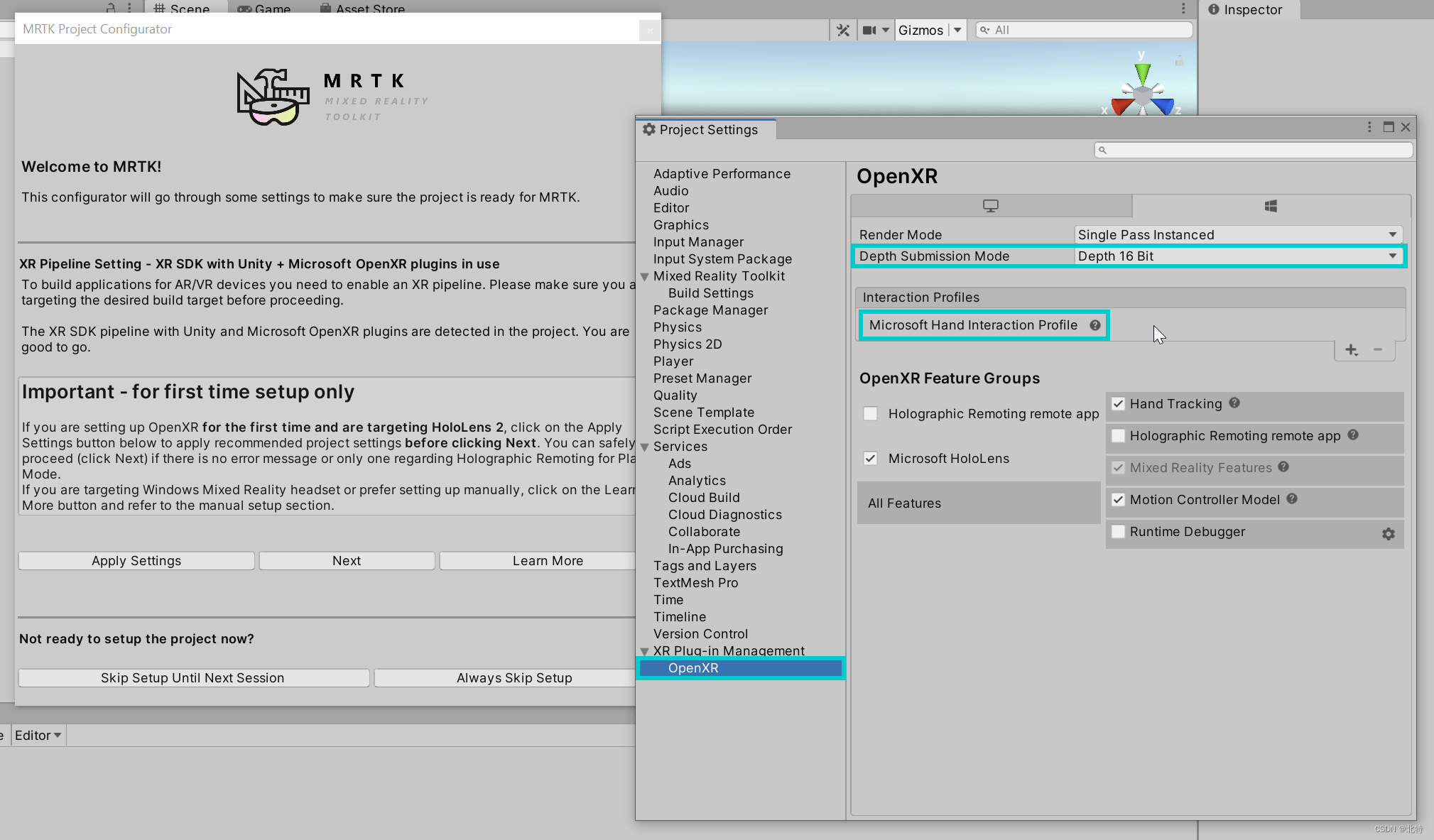Click the Scene view search field
The width and height of the screenshot is (1434, 840).
tap(1084, 30)
